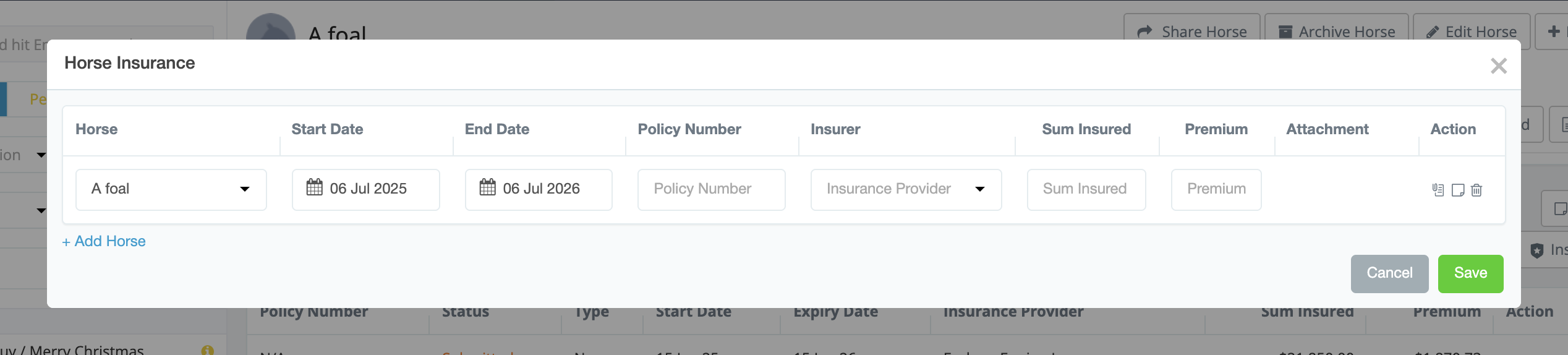Viewport: 1568px width, 355px height.
Task: Click the Edit Horse pencil icon
Action: pos(1432,32)
